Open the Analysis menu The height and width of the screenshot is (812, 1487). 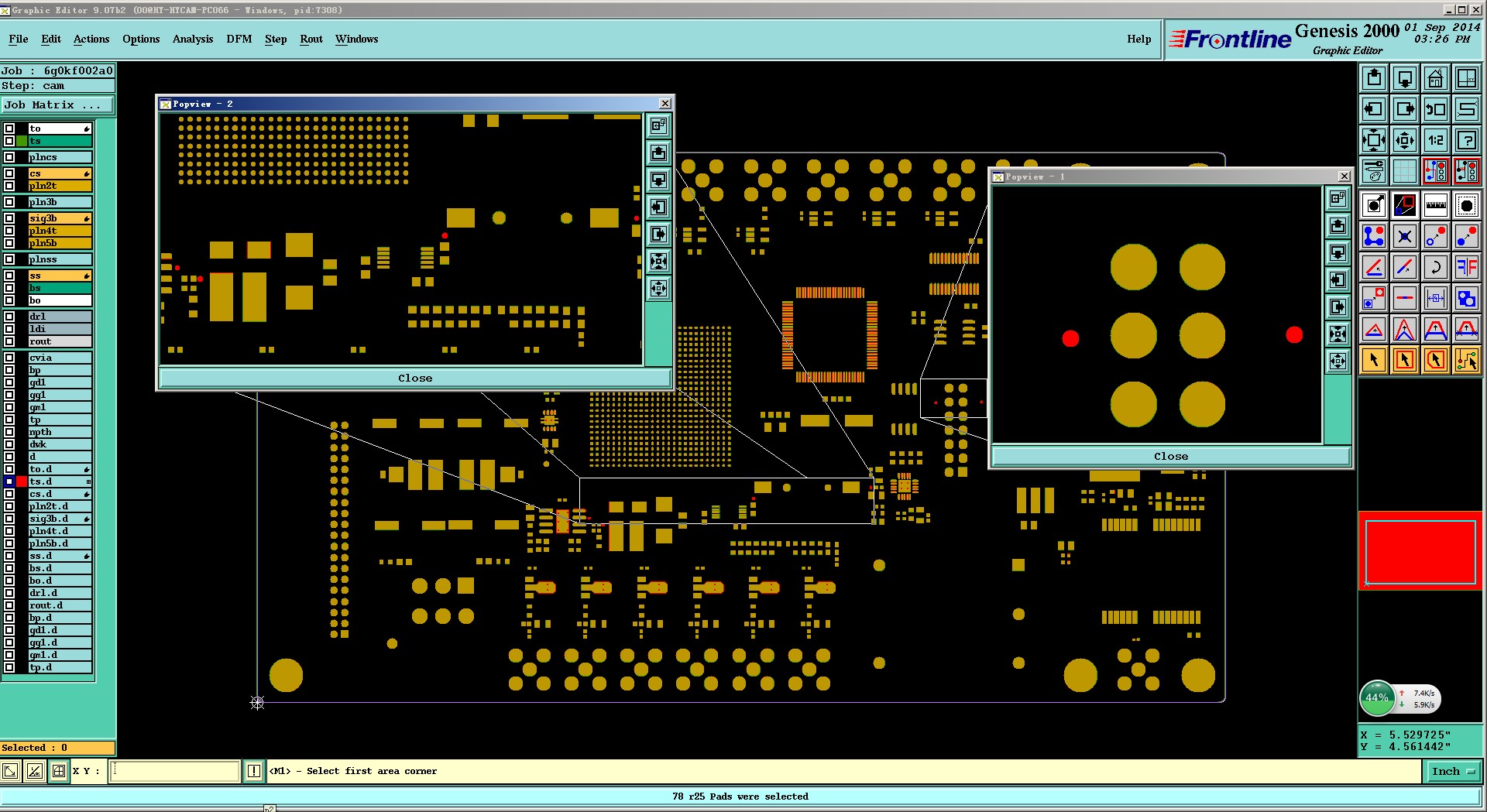click(193, 39)
